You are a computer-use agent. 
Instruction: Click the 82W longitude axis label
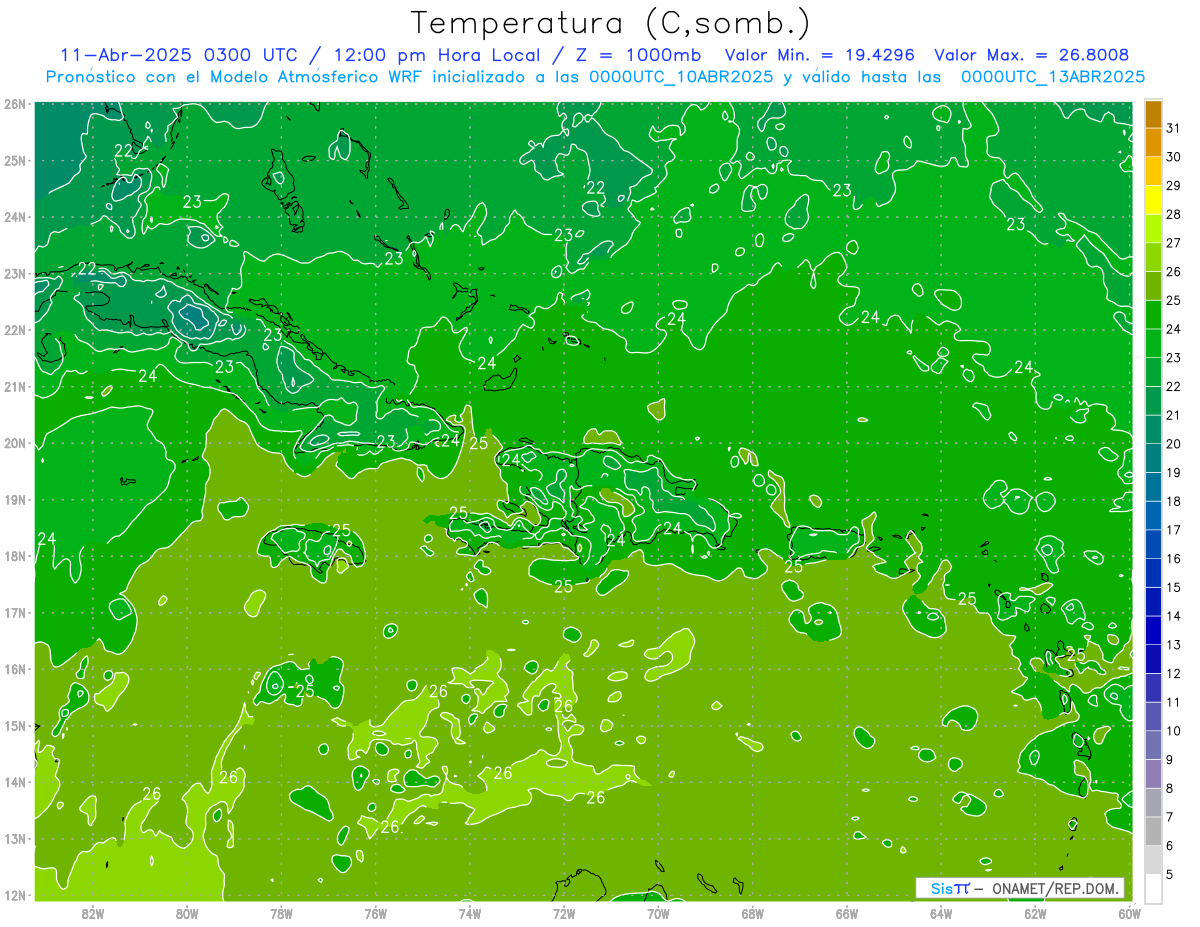click(92, 912)
